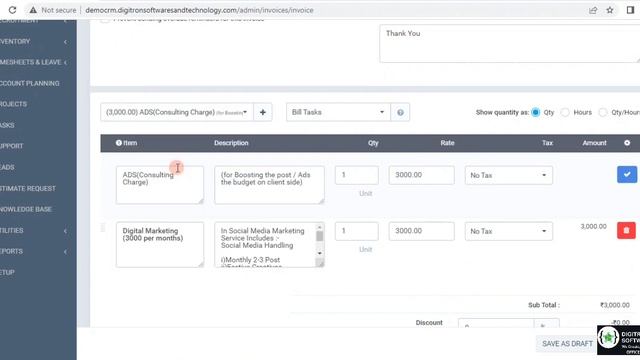Open Tasks from sidebar
The width and height of the screenshot is (640, 360).
coord(7,125)
